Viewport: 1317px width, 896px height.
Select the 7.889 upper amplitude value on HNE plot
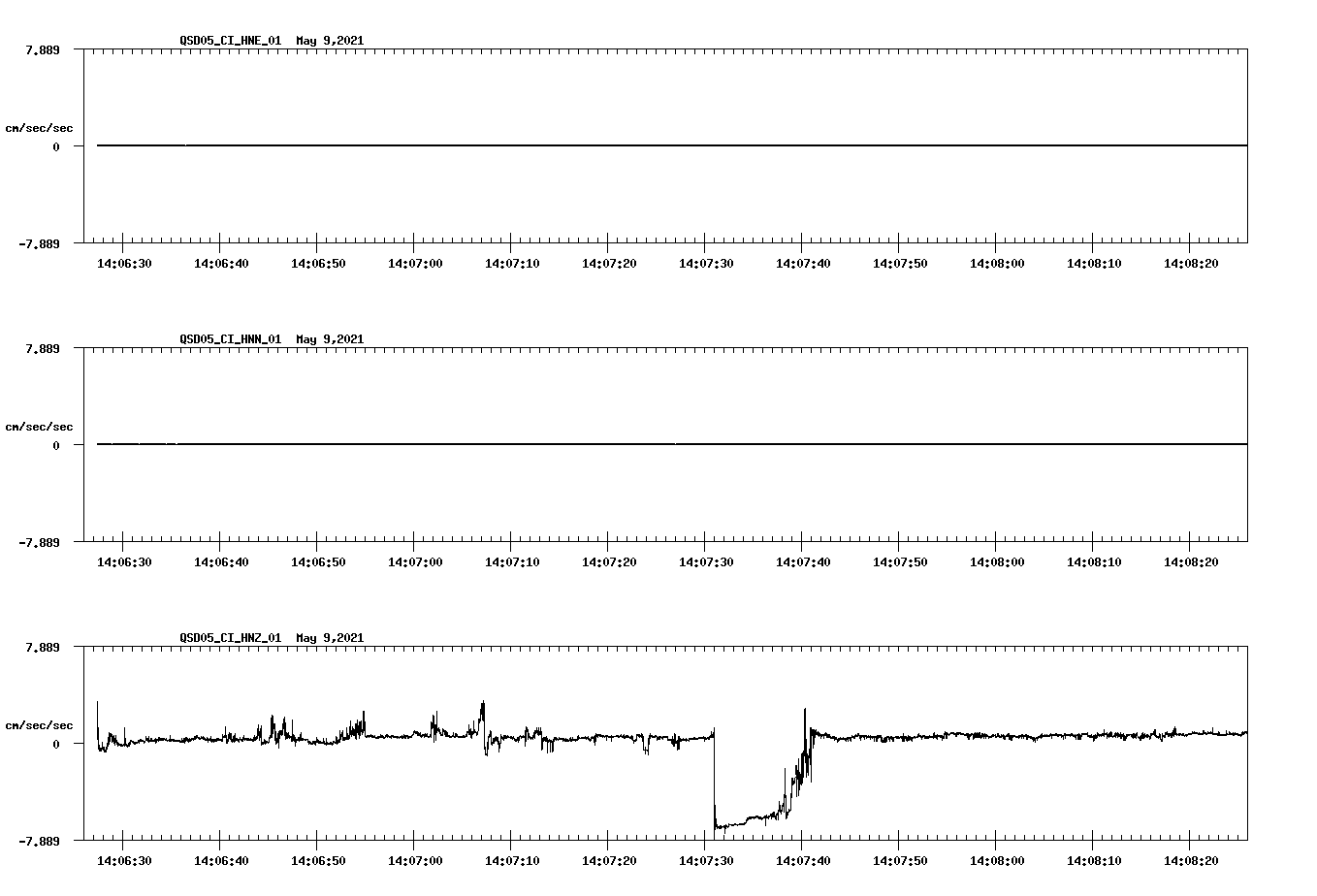42,51
